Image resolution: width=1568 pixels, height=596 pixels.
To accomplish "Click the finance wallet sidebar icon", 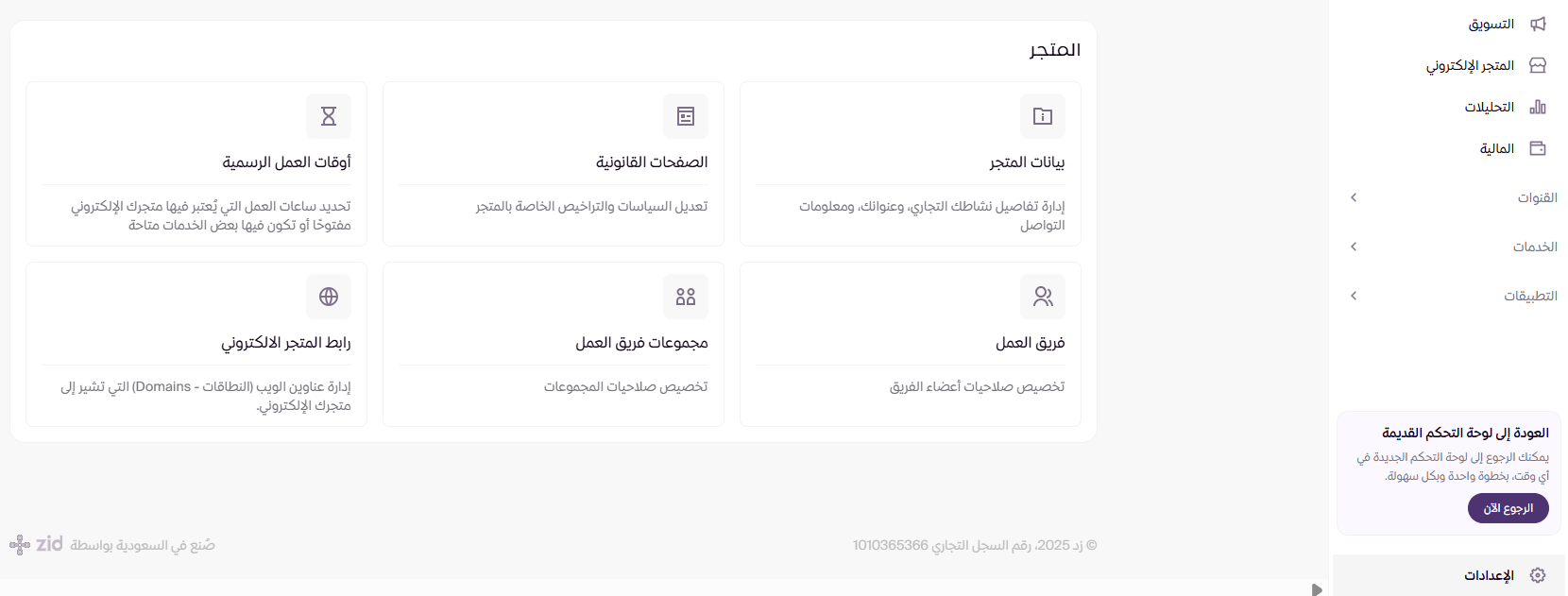I will 1538,148.
